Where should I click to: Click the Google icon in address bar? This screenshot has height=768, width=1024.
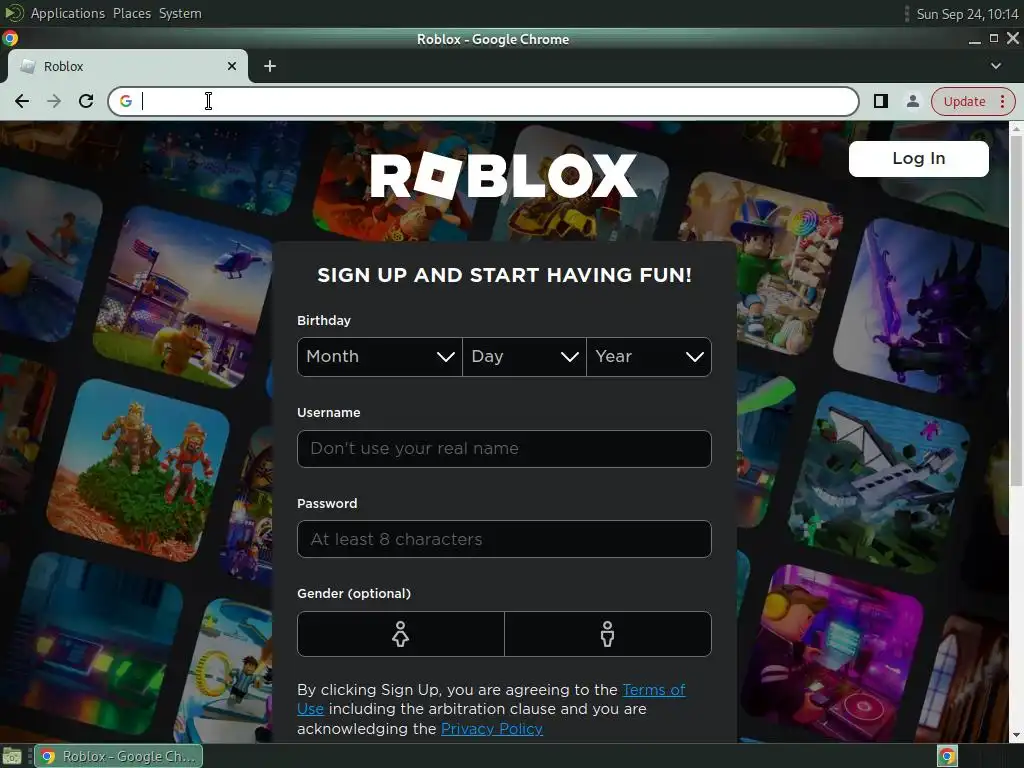[126, 101]
